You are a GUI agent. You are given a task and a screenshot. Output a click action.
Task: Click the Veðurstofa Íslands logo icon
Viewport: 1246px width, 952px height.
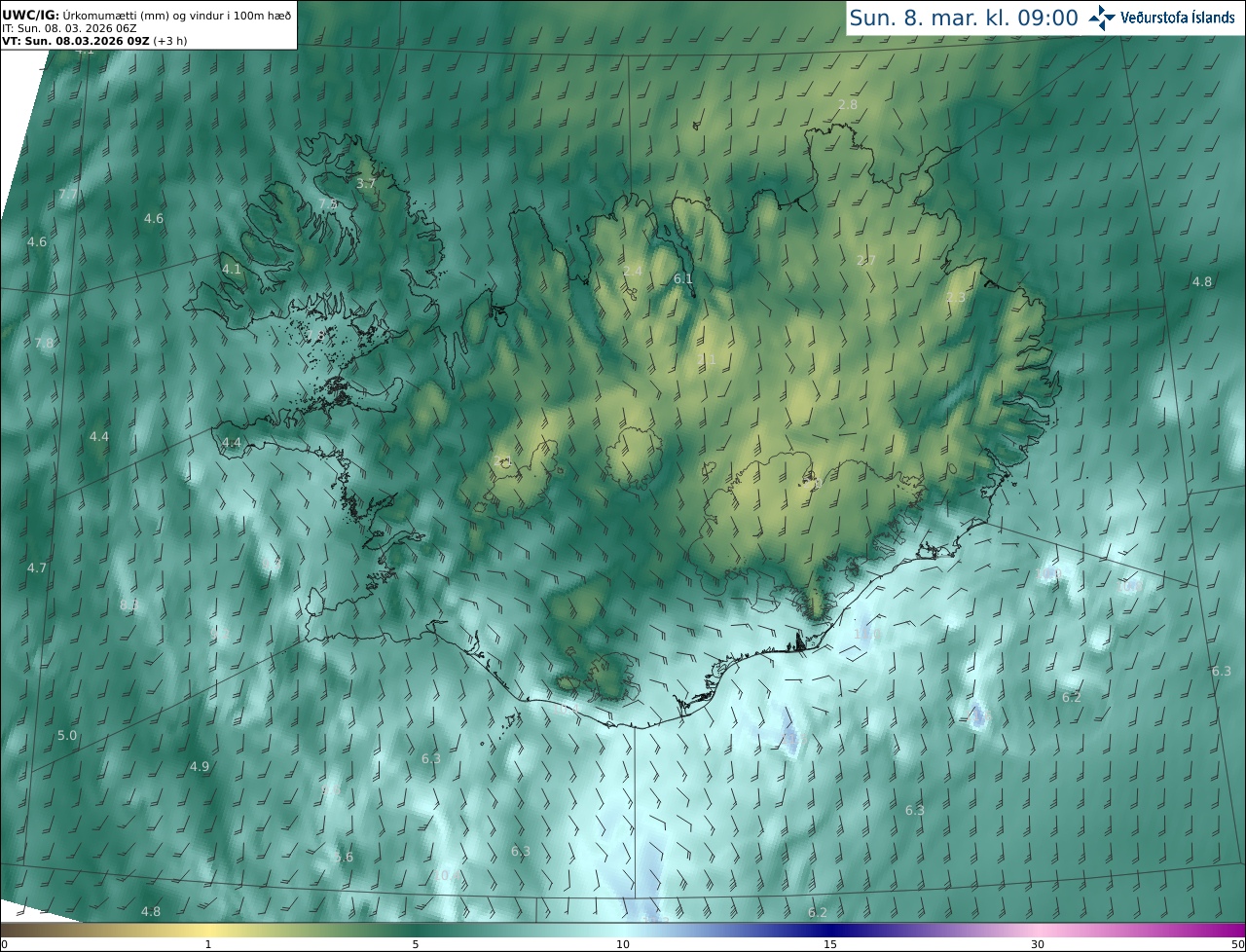pos(1103,18)
